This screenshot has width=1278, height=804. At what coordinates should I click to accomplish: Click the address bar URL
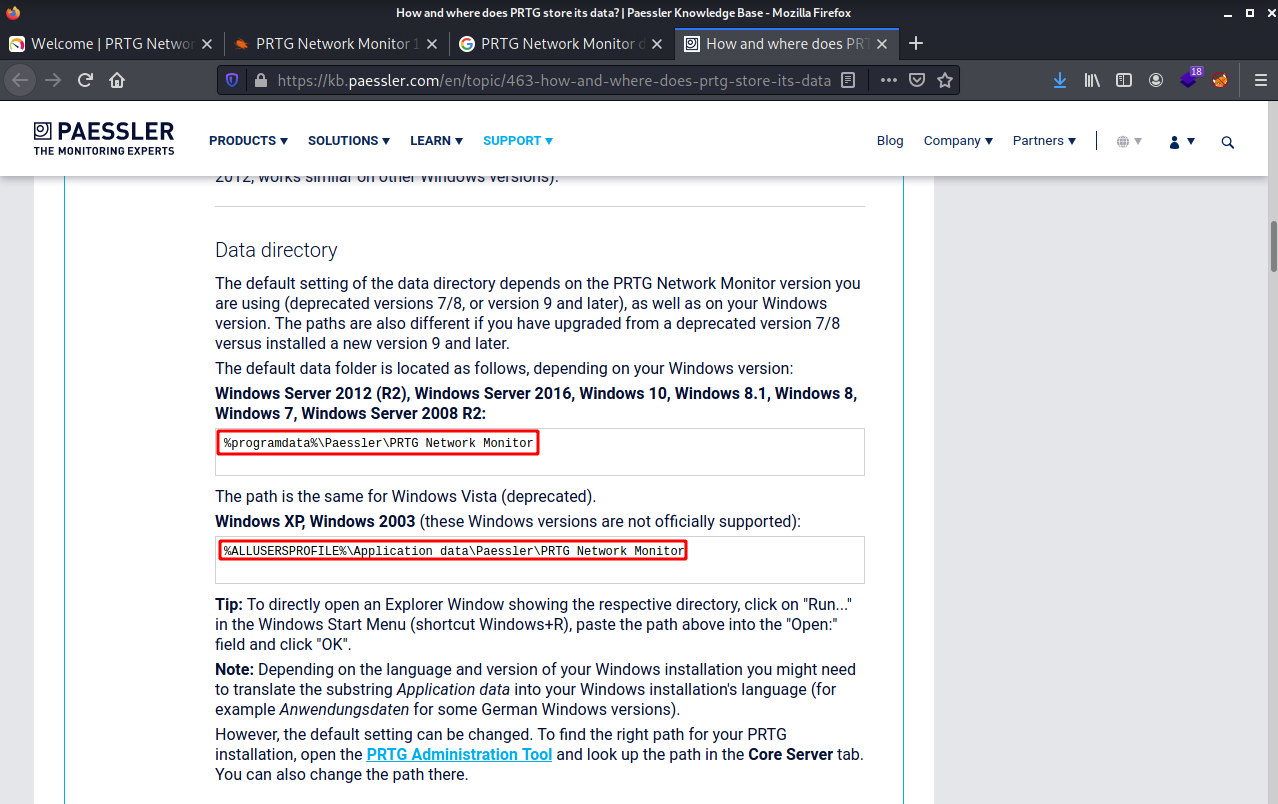[554, 80]
